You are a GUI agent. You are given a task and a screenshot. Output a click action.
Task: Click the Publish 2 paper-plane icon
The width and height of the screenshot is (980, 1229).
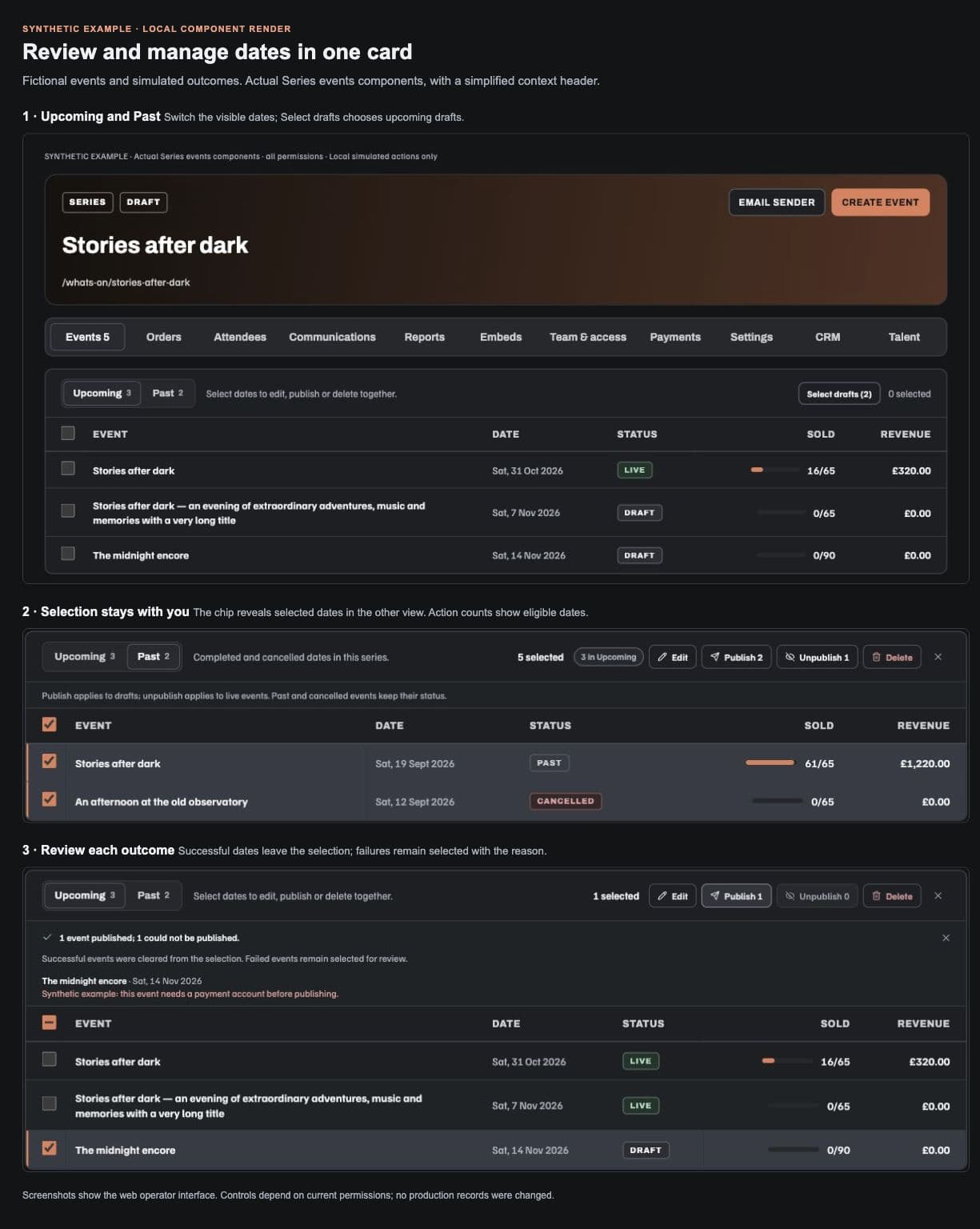click(x=715, y=657)
